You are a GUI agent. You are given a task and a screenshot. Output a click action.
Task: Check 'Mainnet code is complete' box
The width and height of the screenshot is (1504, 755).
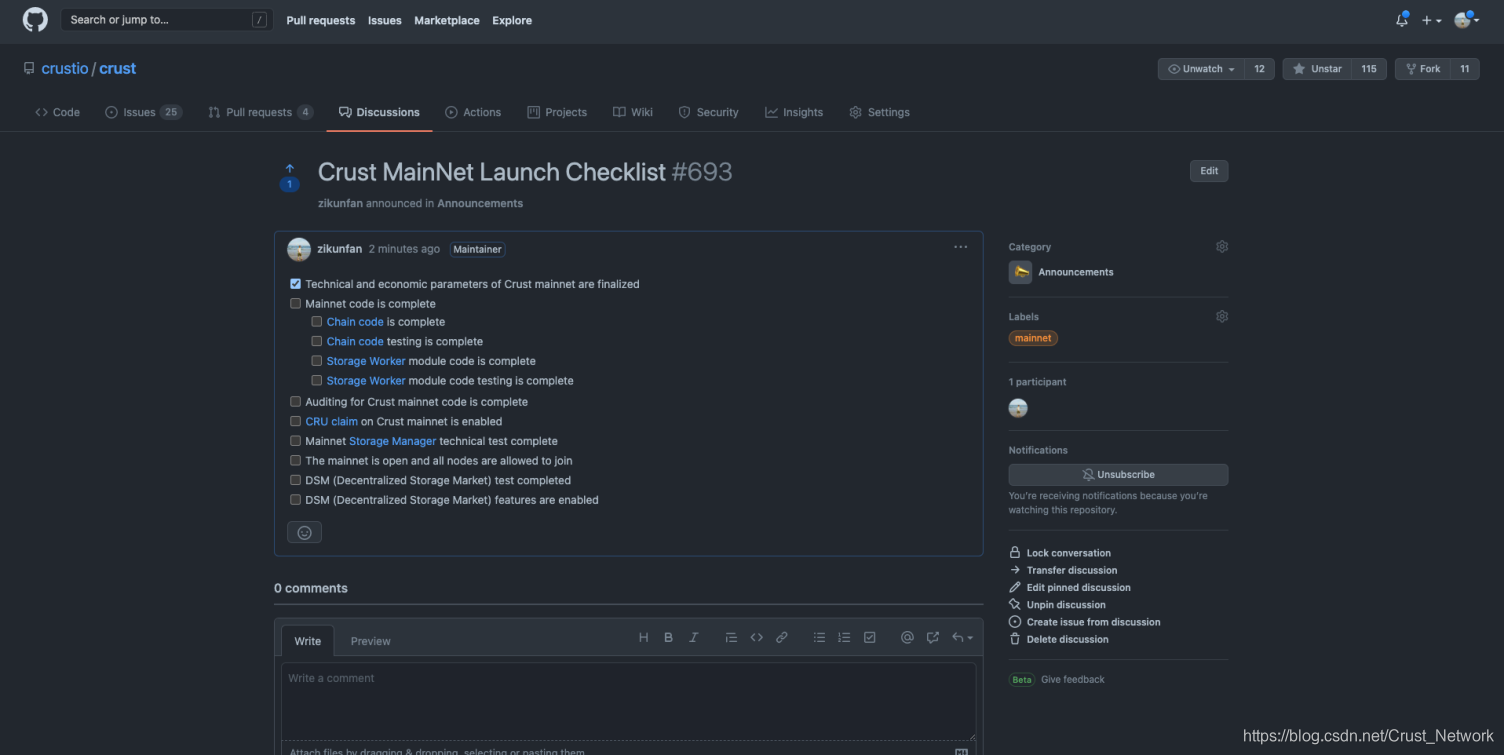click(295, 304)
